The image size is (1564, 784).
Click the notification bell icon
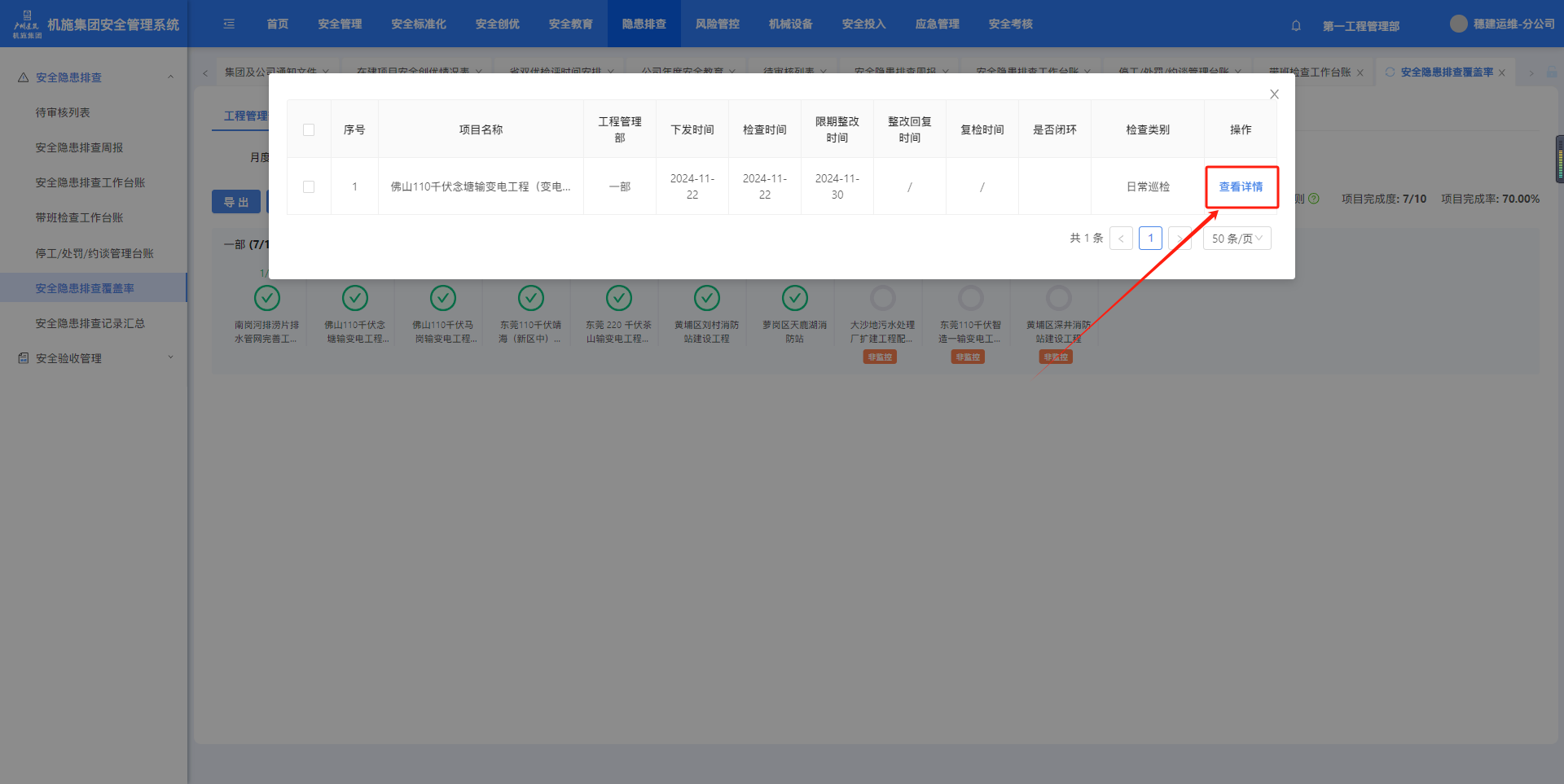[1296, 25]
